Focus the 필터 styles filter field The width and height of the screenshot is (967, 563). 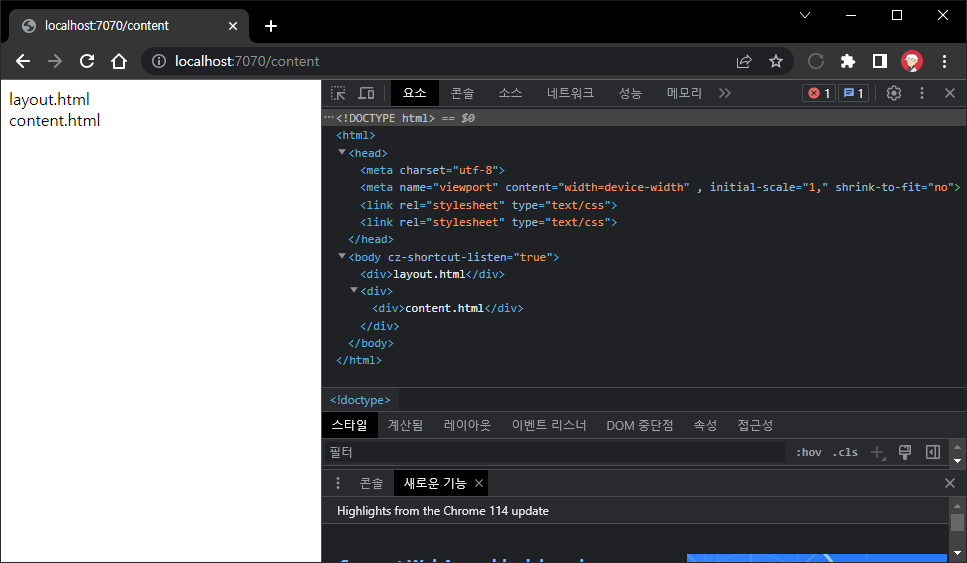click(x=554, y=452)
